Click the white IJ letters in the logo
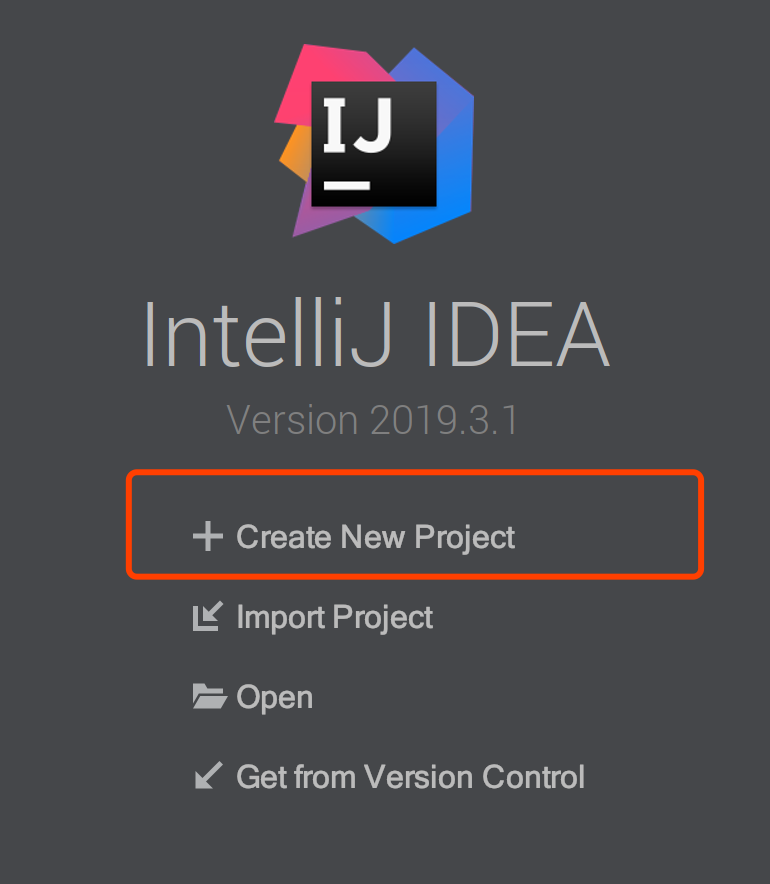Screen dimensions: 770x884 coord(357,125)
